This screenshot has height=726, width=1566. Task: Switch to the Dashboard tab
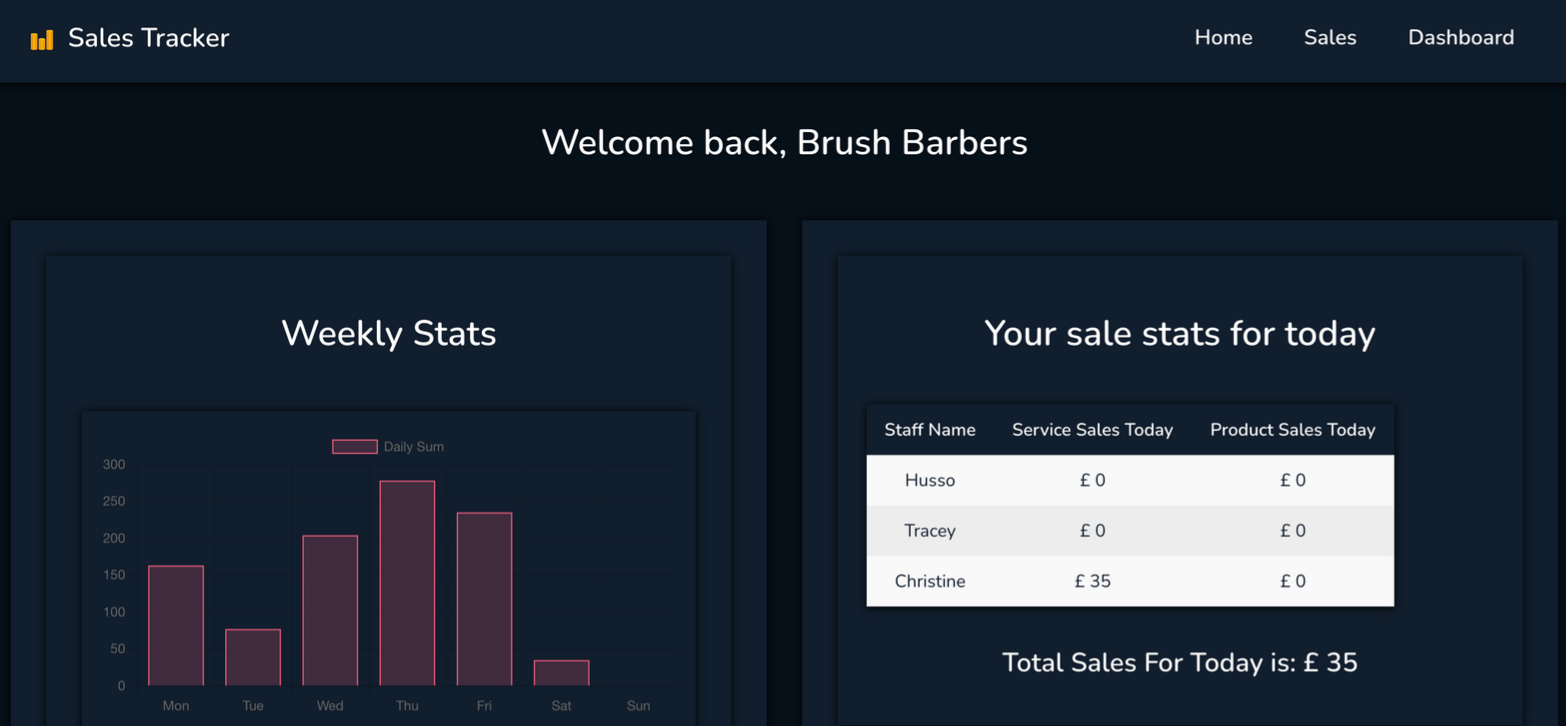point(1460,37)
